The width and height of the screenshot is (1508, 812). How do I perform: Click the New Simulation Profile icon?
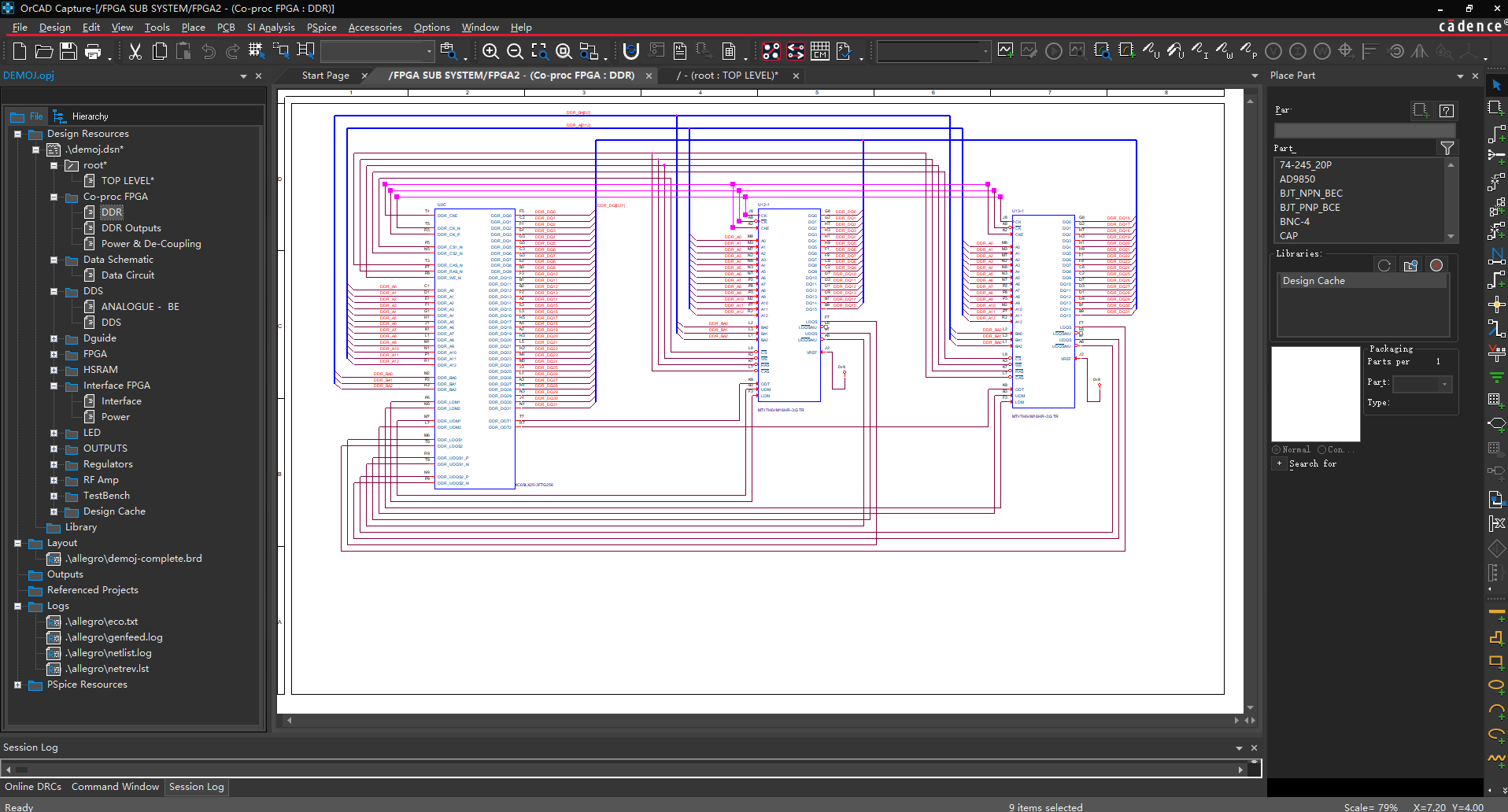click(x=1005, y=51)
